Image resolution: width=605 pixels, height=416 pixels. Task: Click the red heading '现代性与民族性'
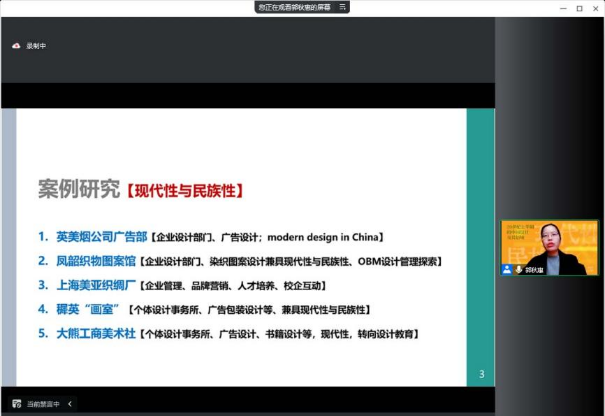pyautogui.click(x=185, y=191)
